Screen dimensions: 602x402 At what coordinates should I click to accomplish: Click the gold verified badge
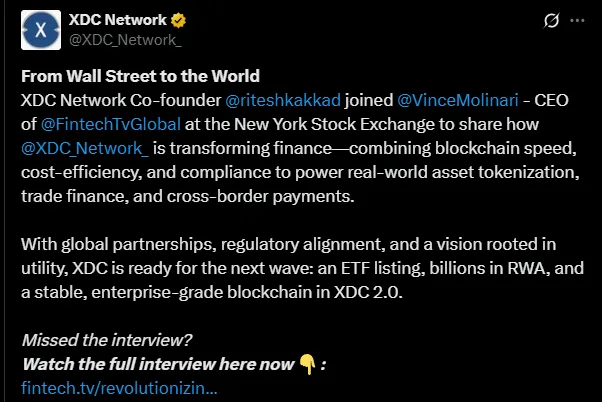(x=176, y=20)
